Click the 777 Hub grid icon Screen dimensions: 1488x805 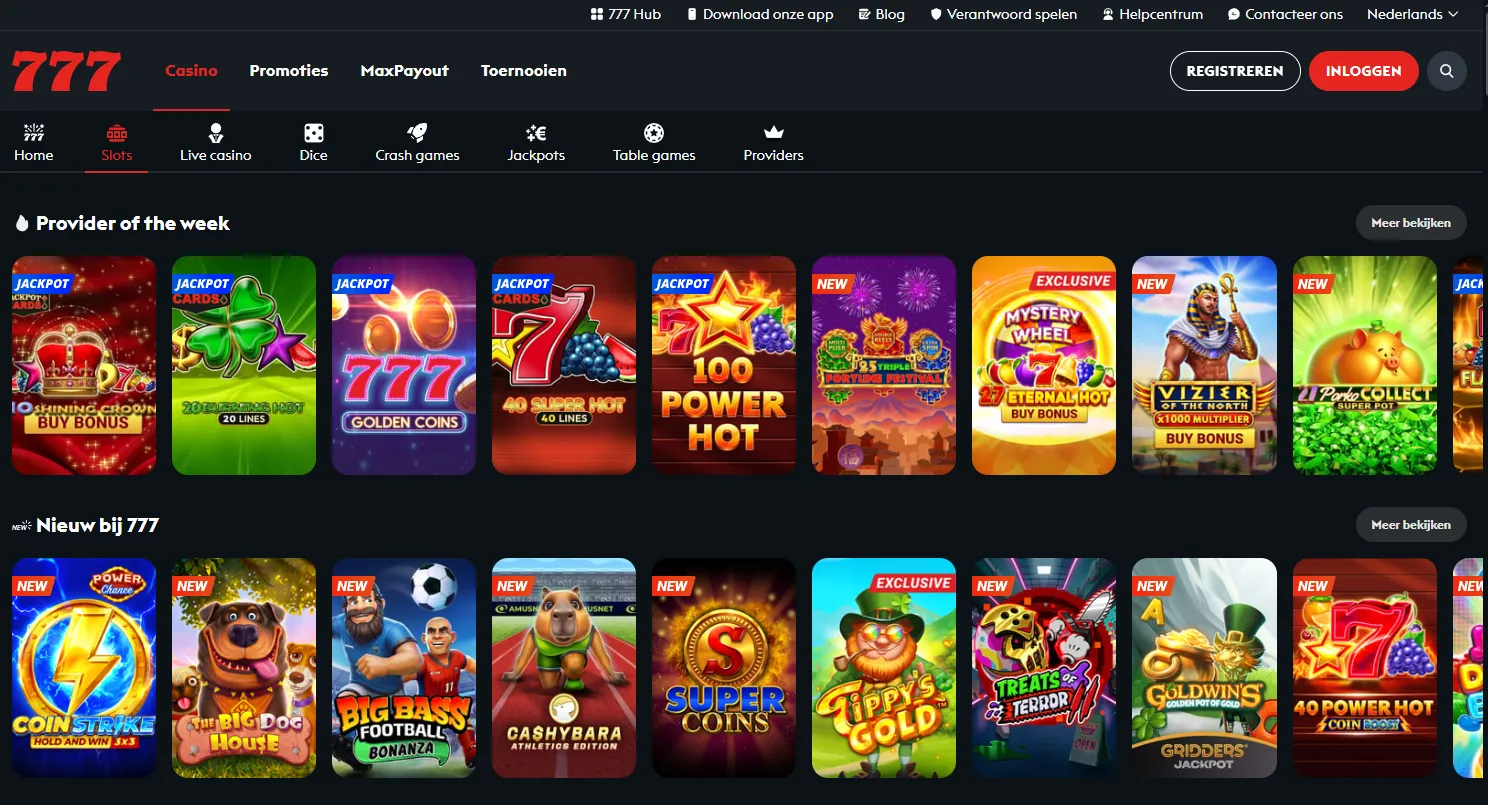597,14
